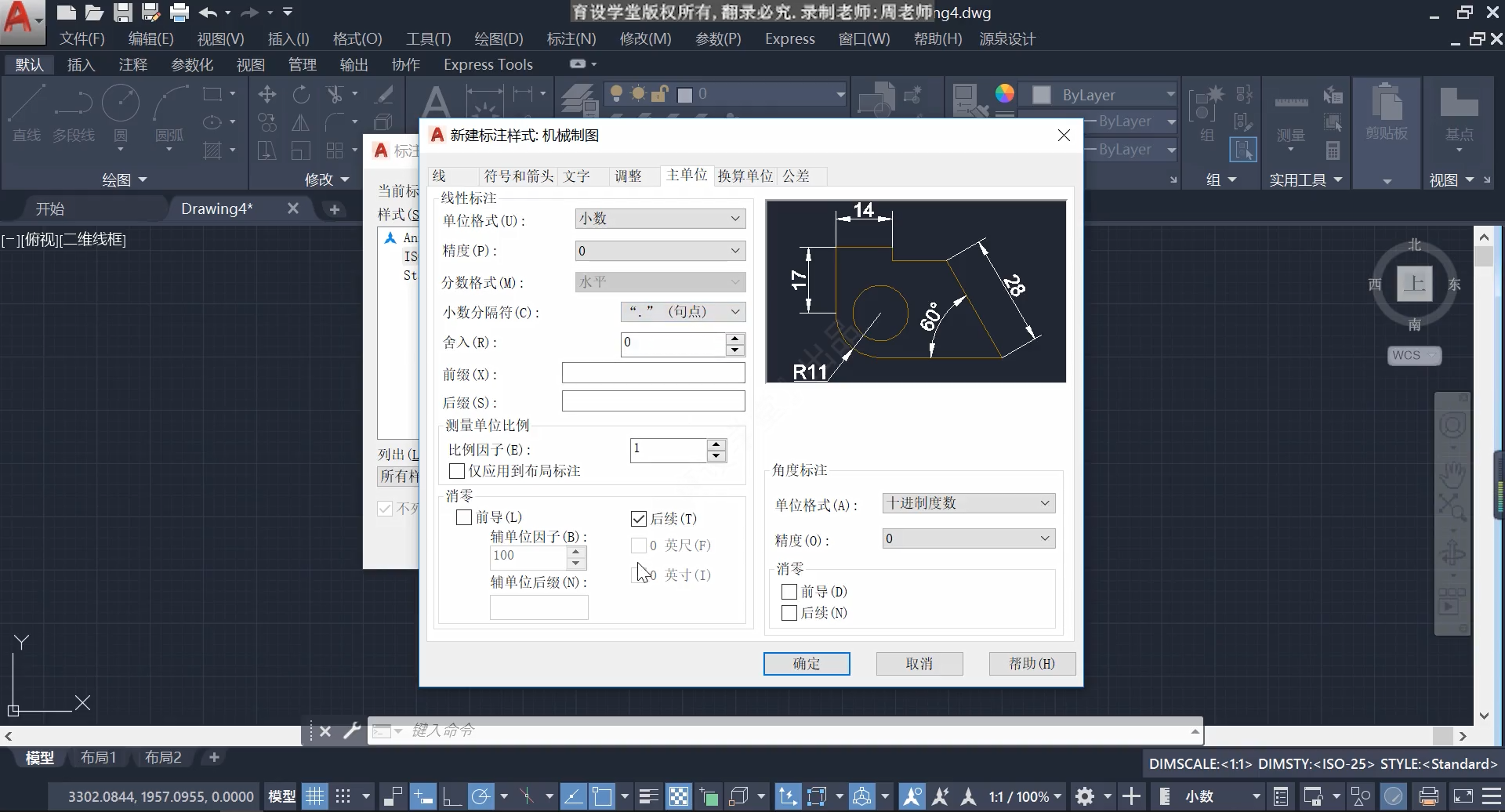Switch to Symbols and Arrows tab
Screen dimensions: 1505x812
click(x=518, y=176)
